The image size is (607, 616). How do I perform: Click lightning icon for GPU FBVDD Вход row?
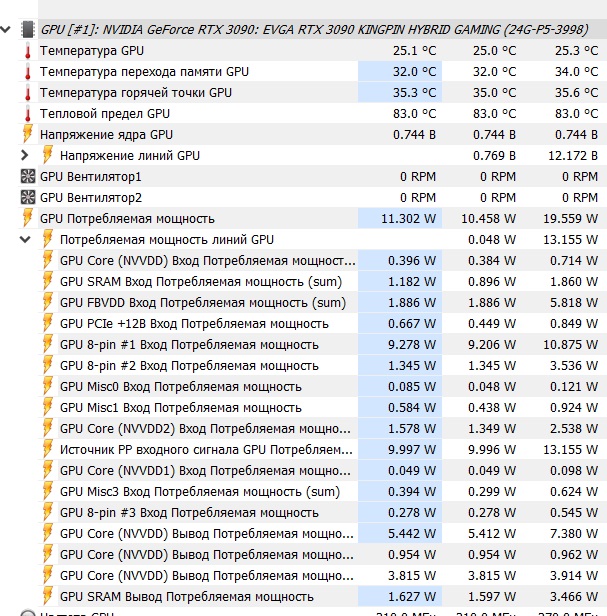coord(48,302)
